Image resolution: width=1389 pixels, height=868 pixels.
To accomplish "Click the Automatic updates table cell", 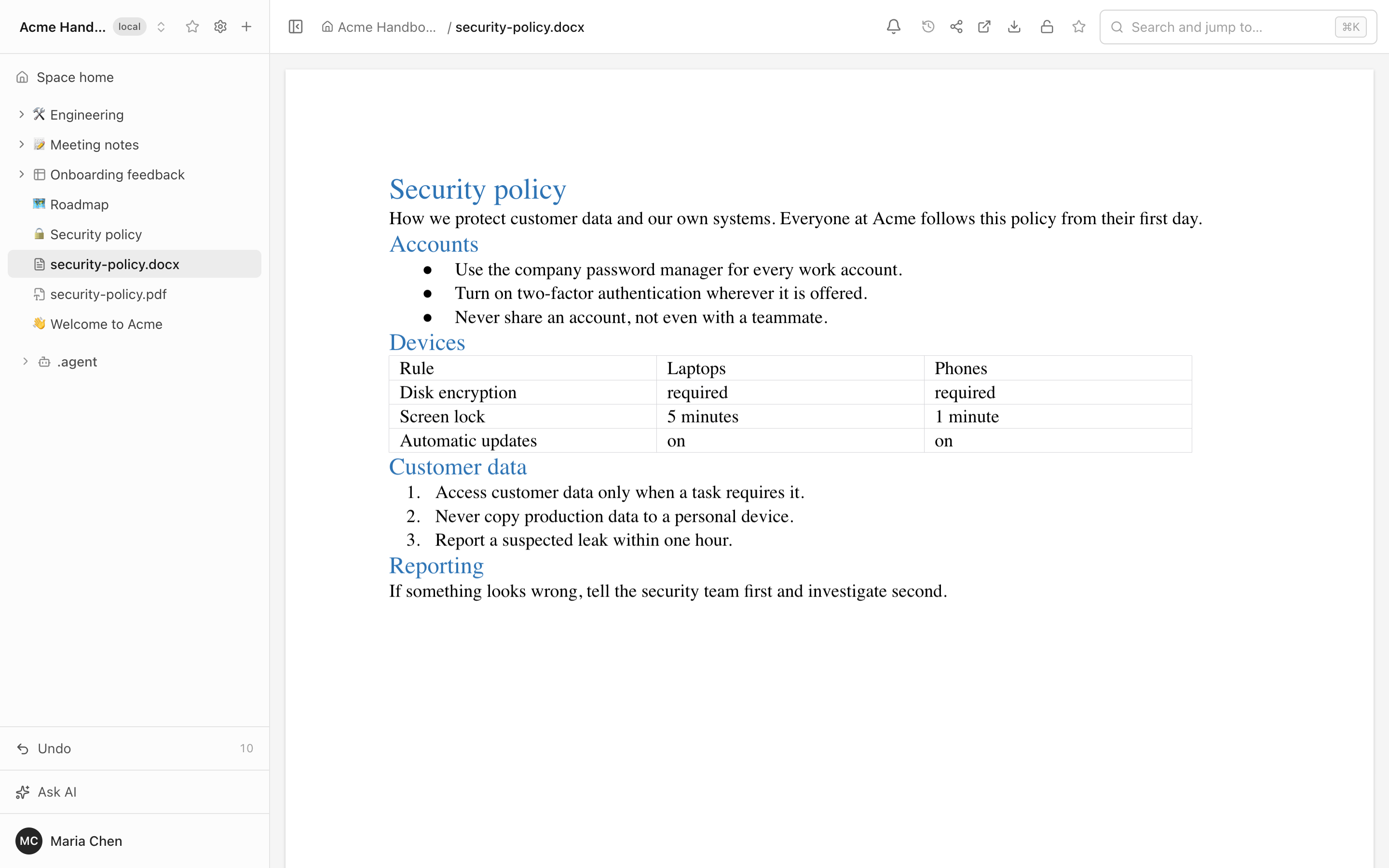I will point(523,440).
